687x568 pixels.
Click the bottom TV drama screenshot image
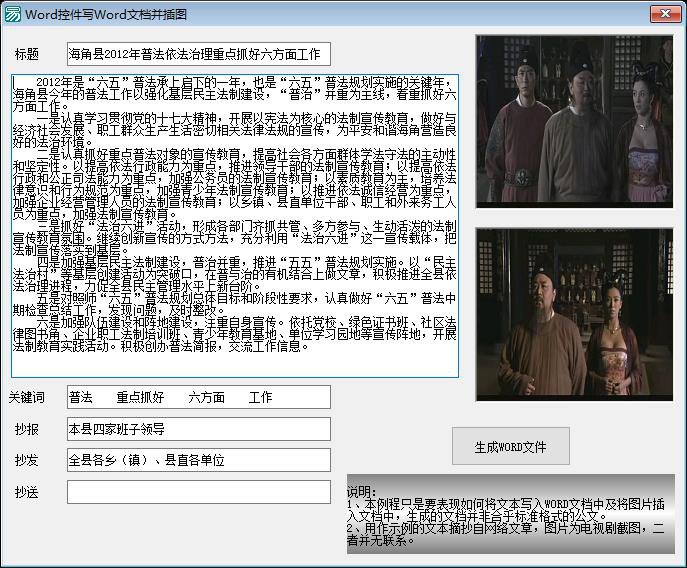(574, 314)
